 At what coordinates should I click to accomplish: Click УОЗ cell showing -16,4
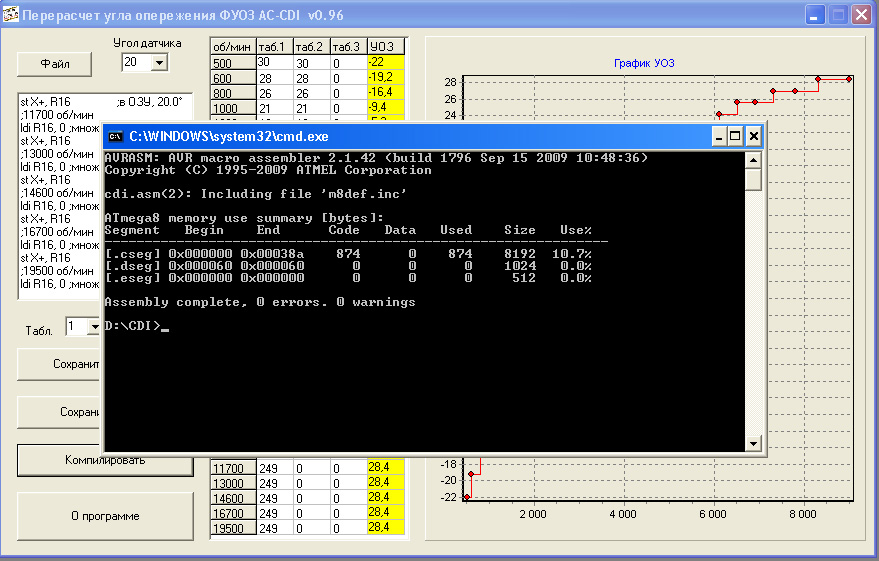pos(386,93)
